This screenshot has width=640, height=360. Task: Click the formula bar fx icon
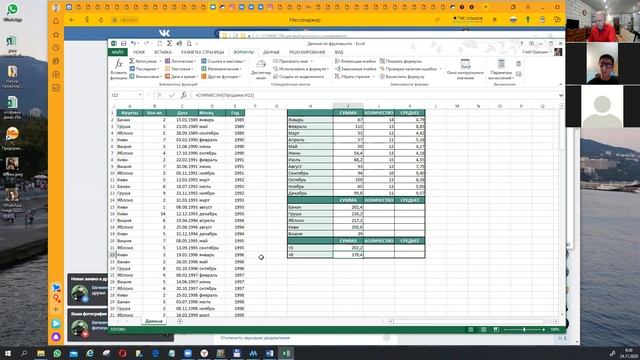coord(184,95)
